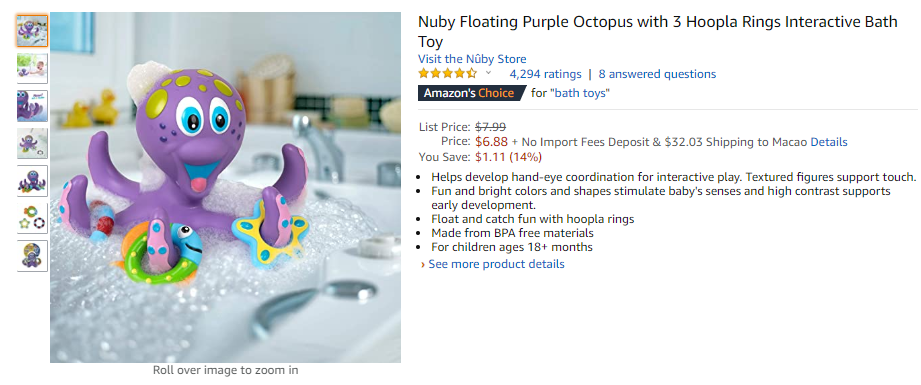921x385 pixels.
Task: Click the main octopus product image
Action: (x=226, y=188)
